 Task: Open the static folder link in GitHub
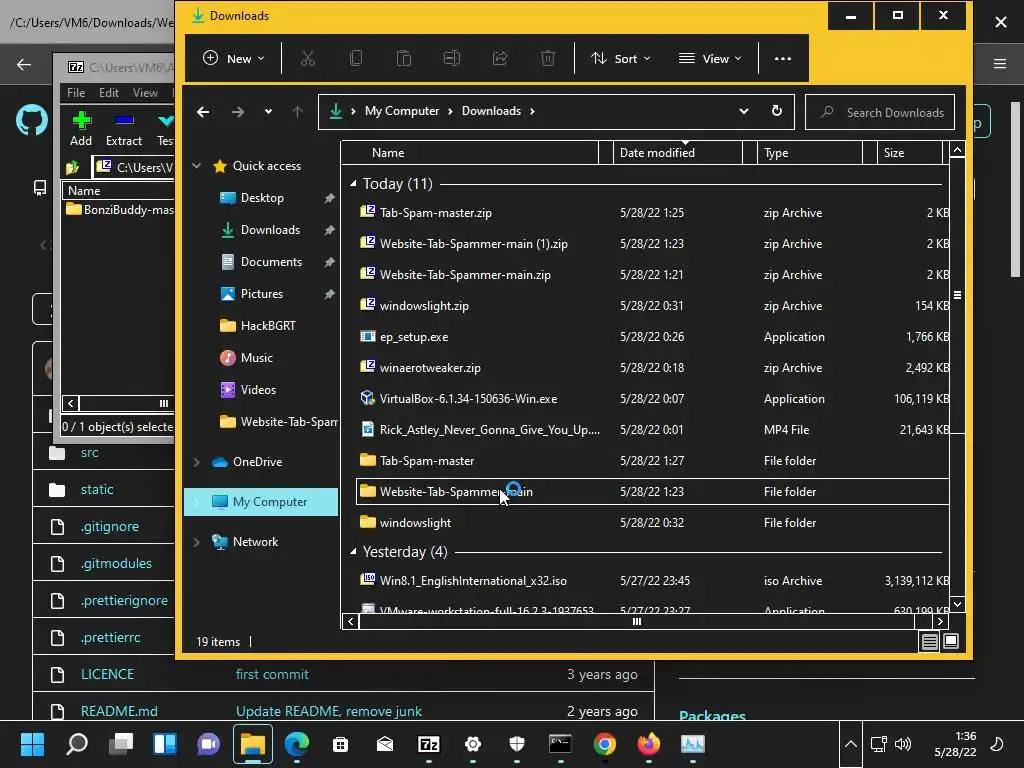coord(97,489)
